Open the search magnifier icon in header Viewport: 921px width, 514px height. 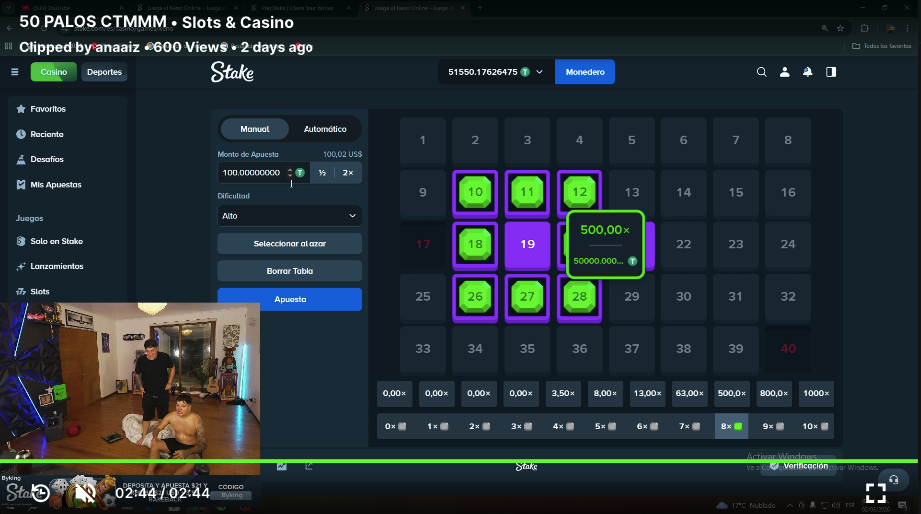(761, 72)
